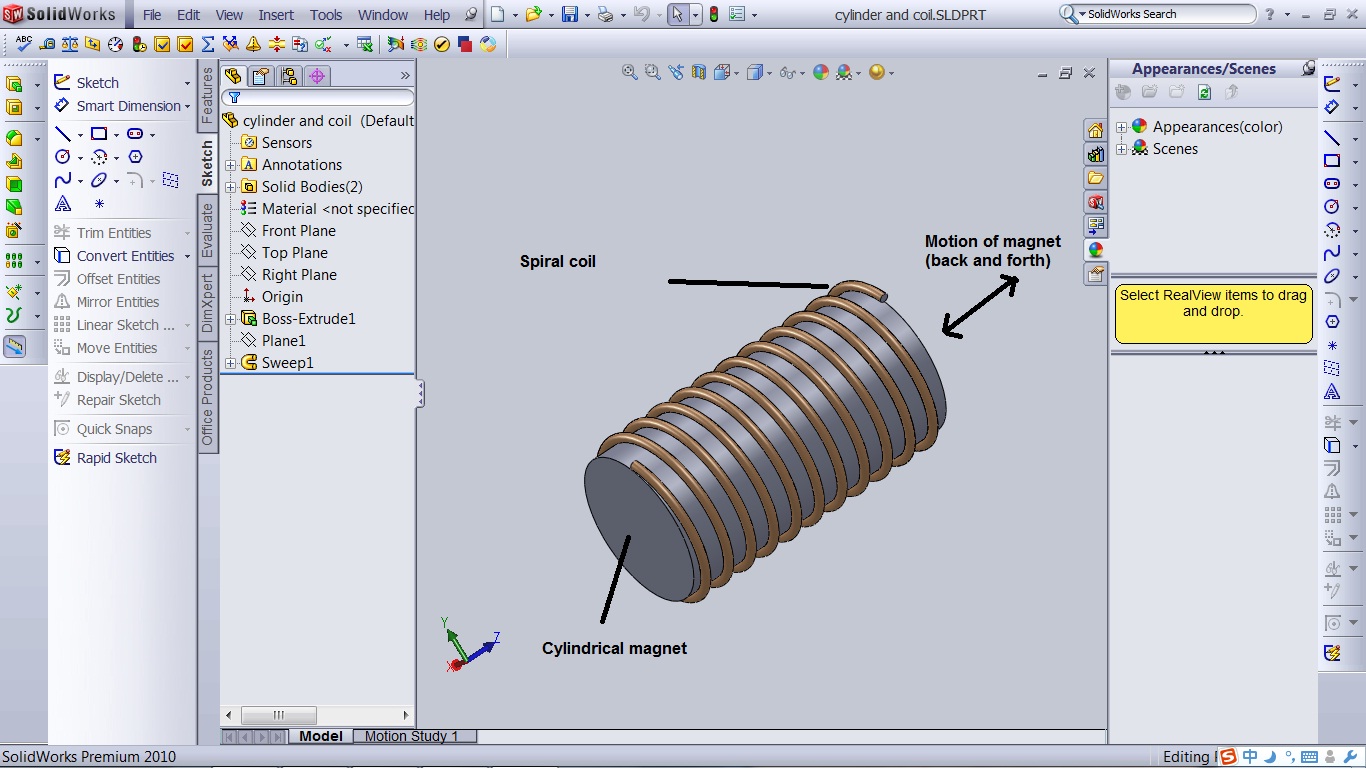This screenshot has height=776, width=1366.
Task: Open the Smart Dimension dropdown arrow
Action: tap(187, 106)
